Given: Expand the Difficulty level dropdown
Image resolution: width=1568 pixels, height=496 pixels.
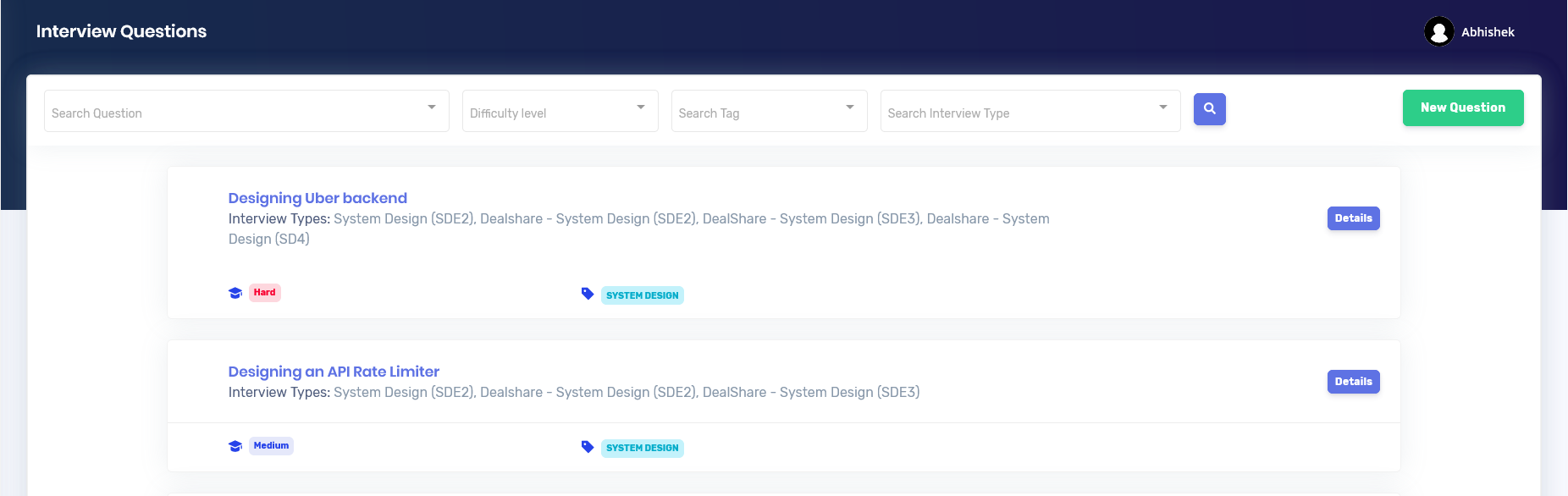Looking at the screenshot, I should pos(641,107).
